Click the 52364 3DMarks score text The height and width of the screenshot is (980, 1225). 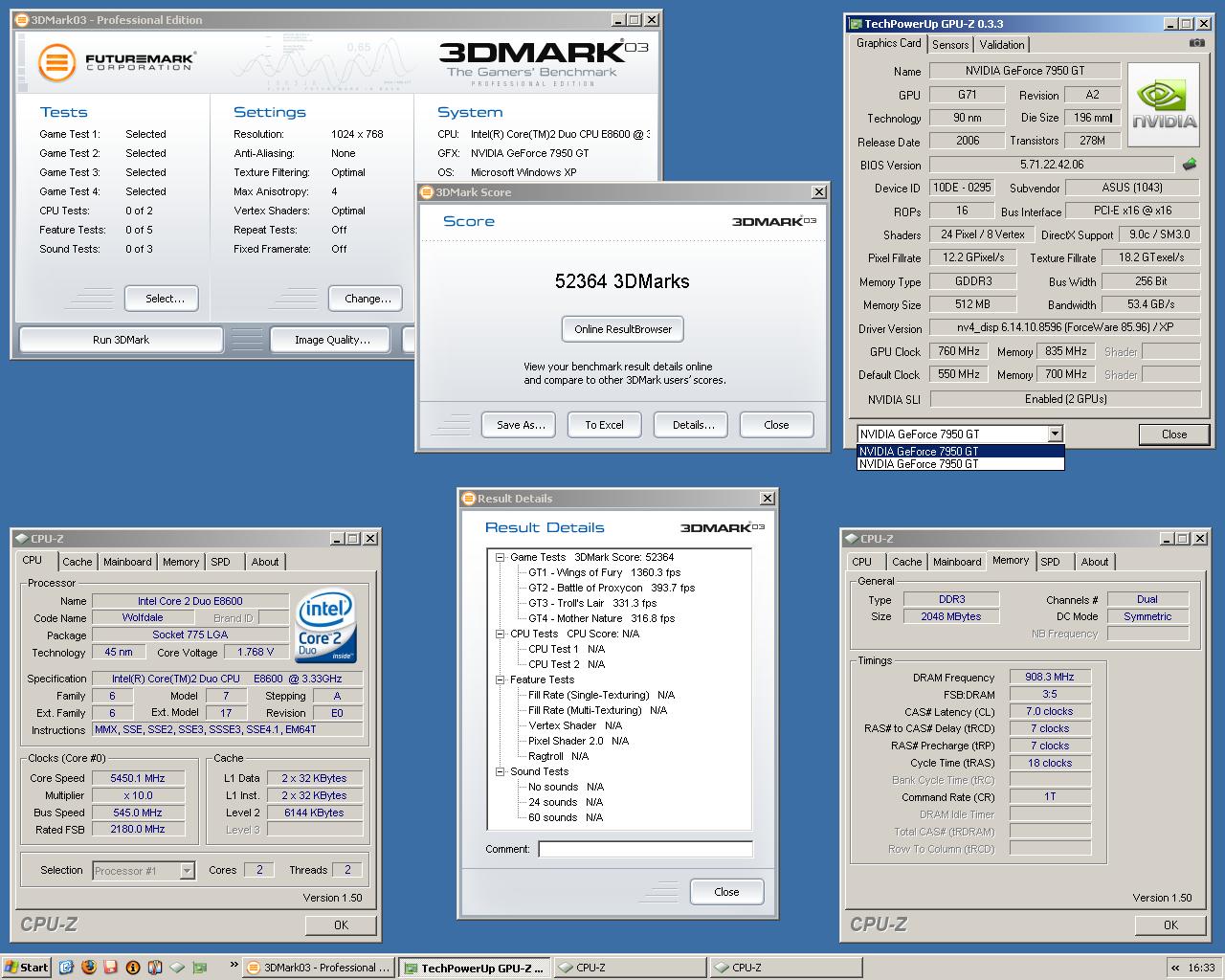[622, 281]
